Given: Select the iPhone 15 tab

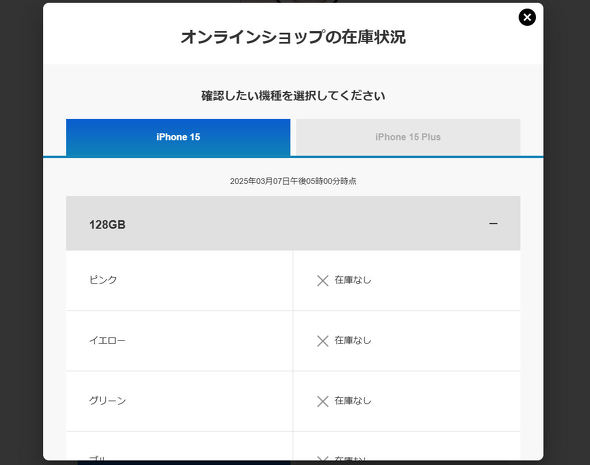Looking at the screenshot, I should (178, 137).
